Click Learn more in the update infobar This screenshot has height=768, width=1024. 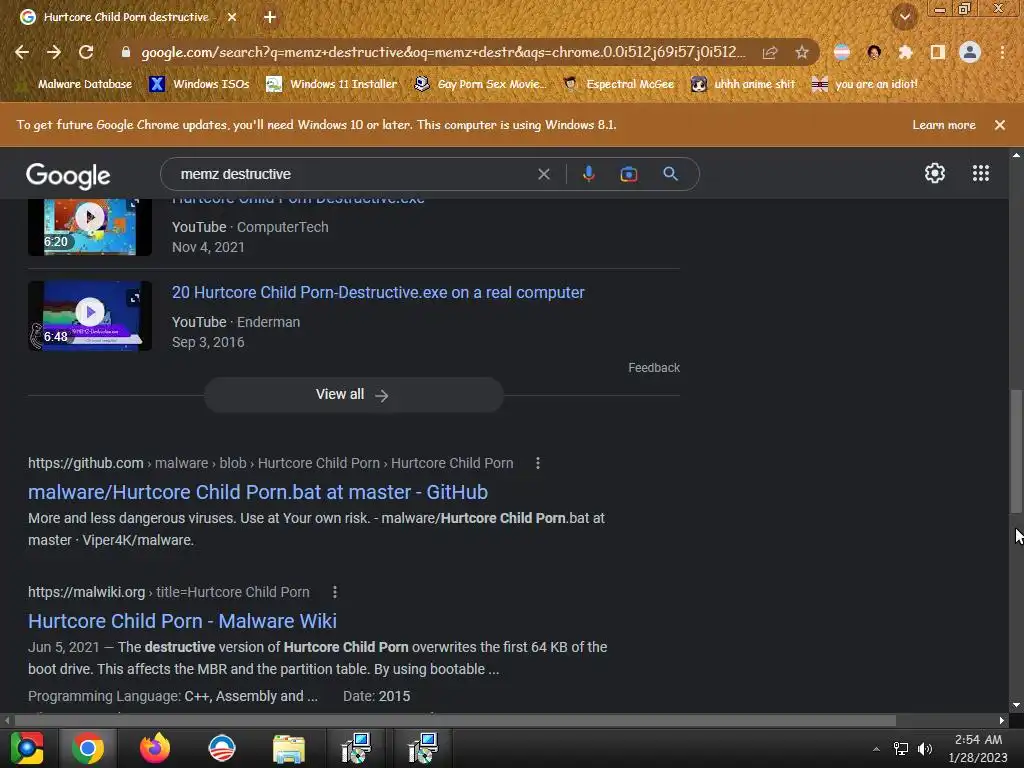pyautogui.click(x=944, y=125)
